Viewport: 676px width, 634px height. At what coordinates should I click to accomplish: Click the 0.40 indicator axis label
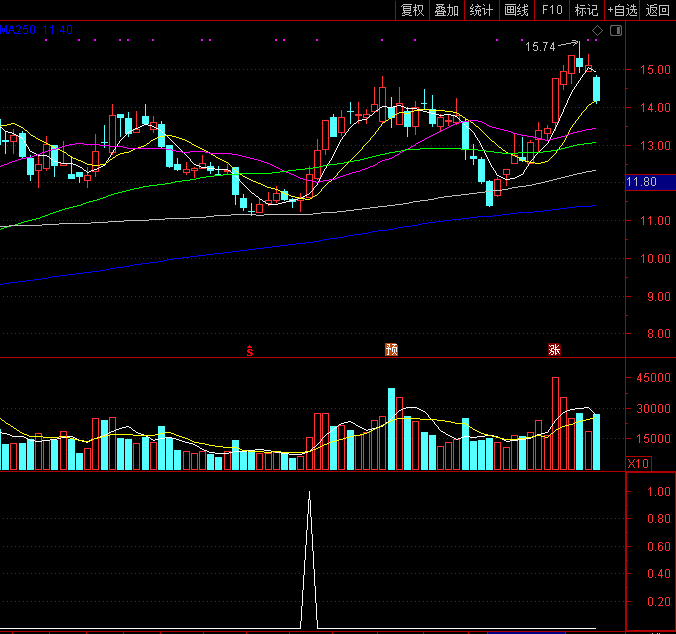tap(658, 574)
